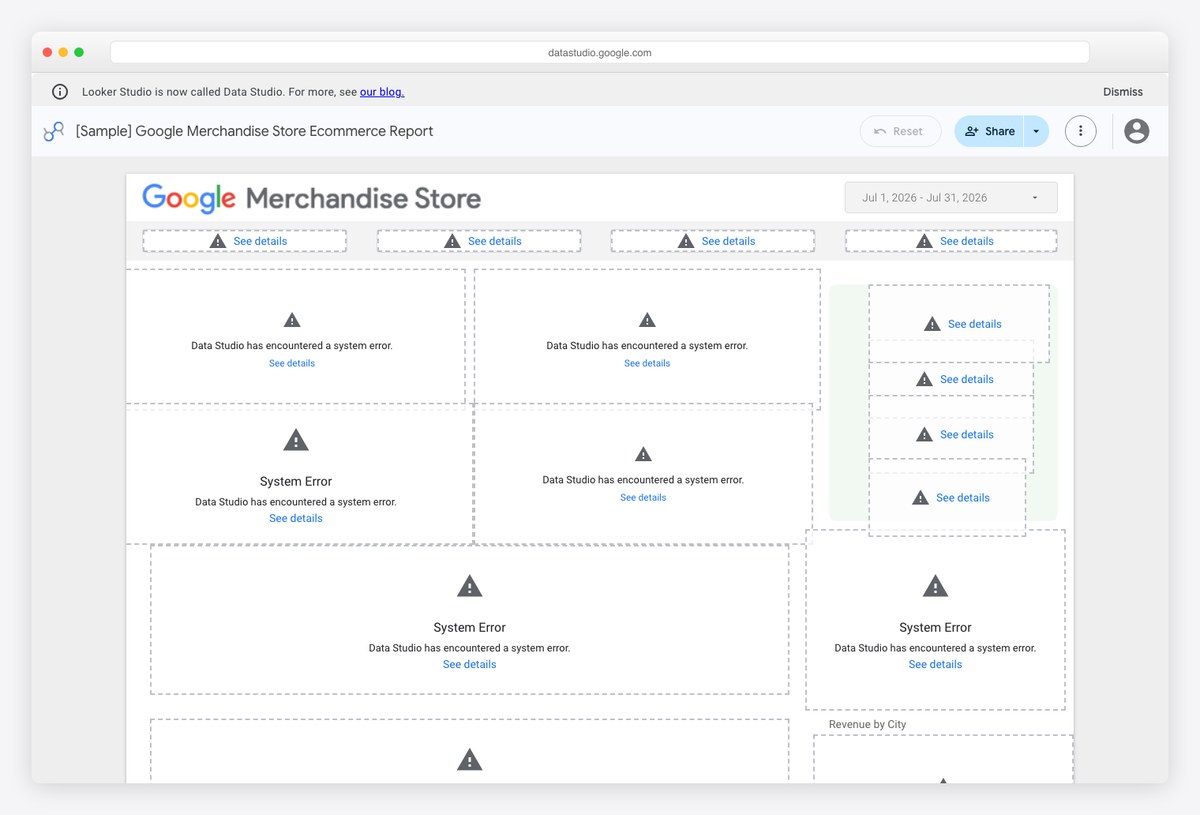This screenshot has height=815, width=1200.
Task: Open See details in the wide System Error card
Action: pyautogui.click(x=470, y=664)
